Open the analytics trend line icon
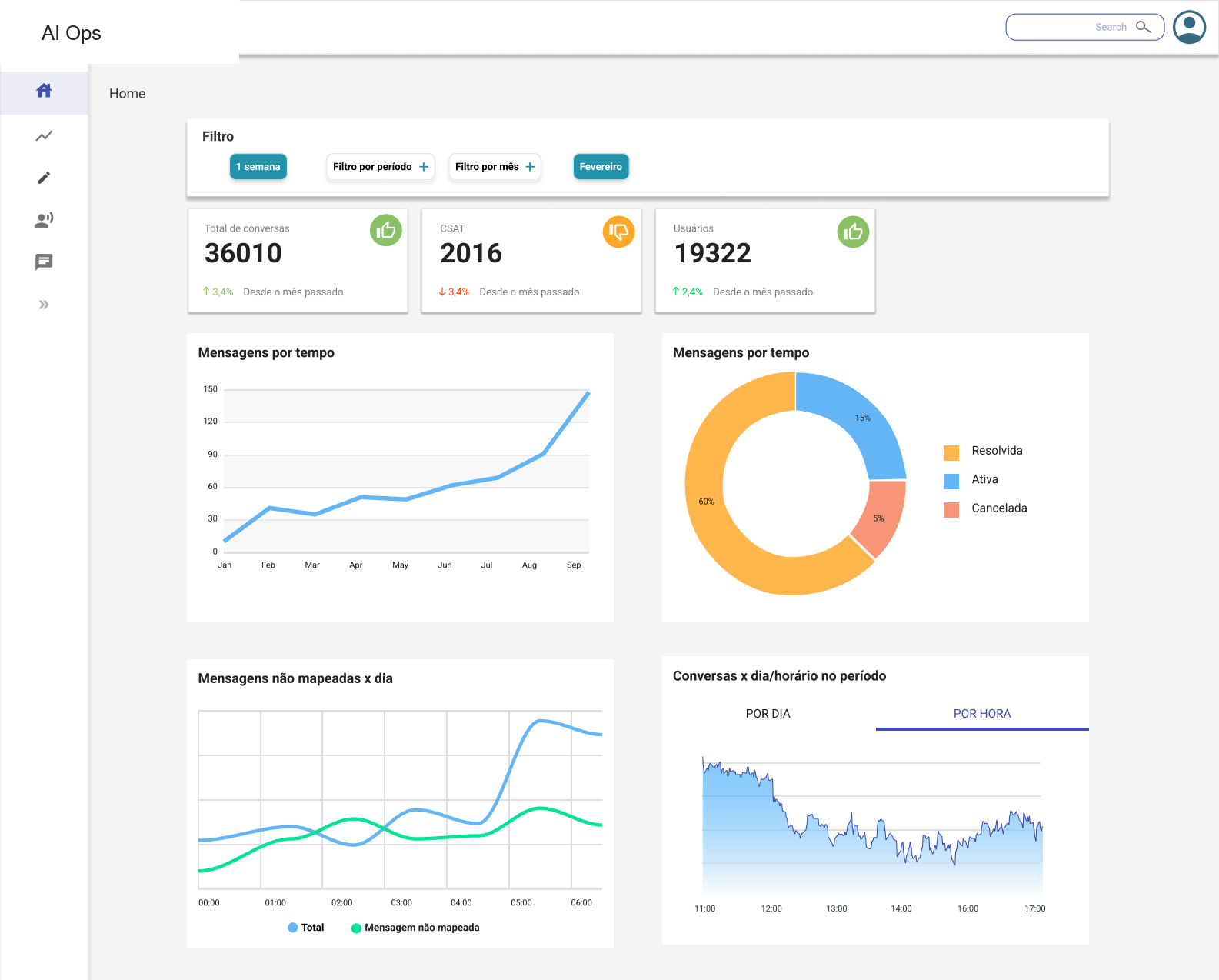The height and width of the screenshot is (980, 1219). 44,136
